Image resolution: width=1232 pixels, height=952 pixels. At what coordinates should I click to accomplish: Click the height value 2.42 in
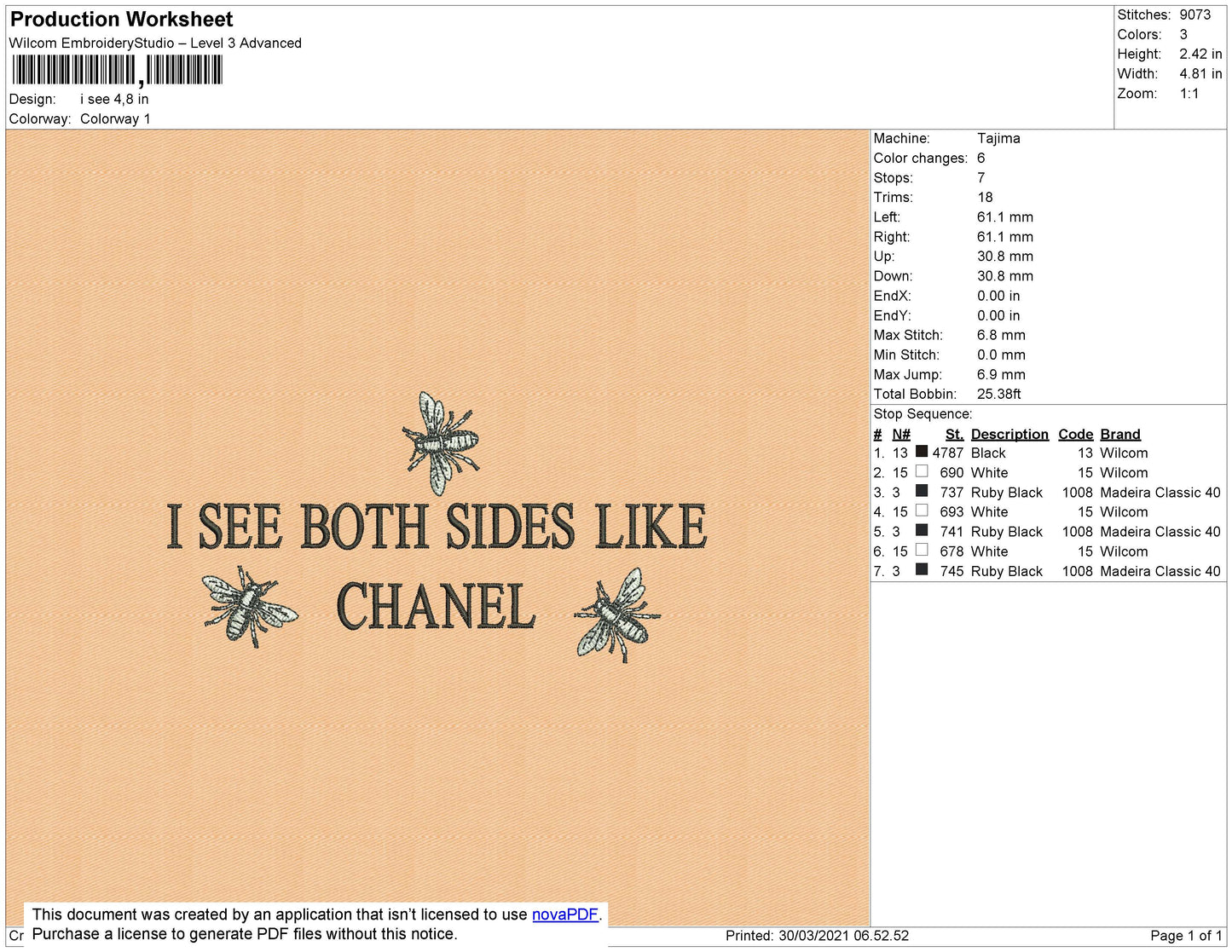click(x=1200, y=55)
